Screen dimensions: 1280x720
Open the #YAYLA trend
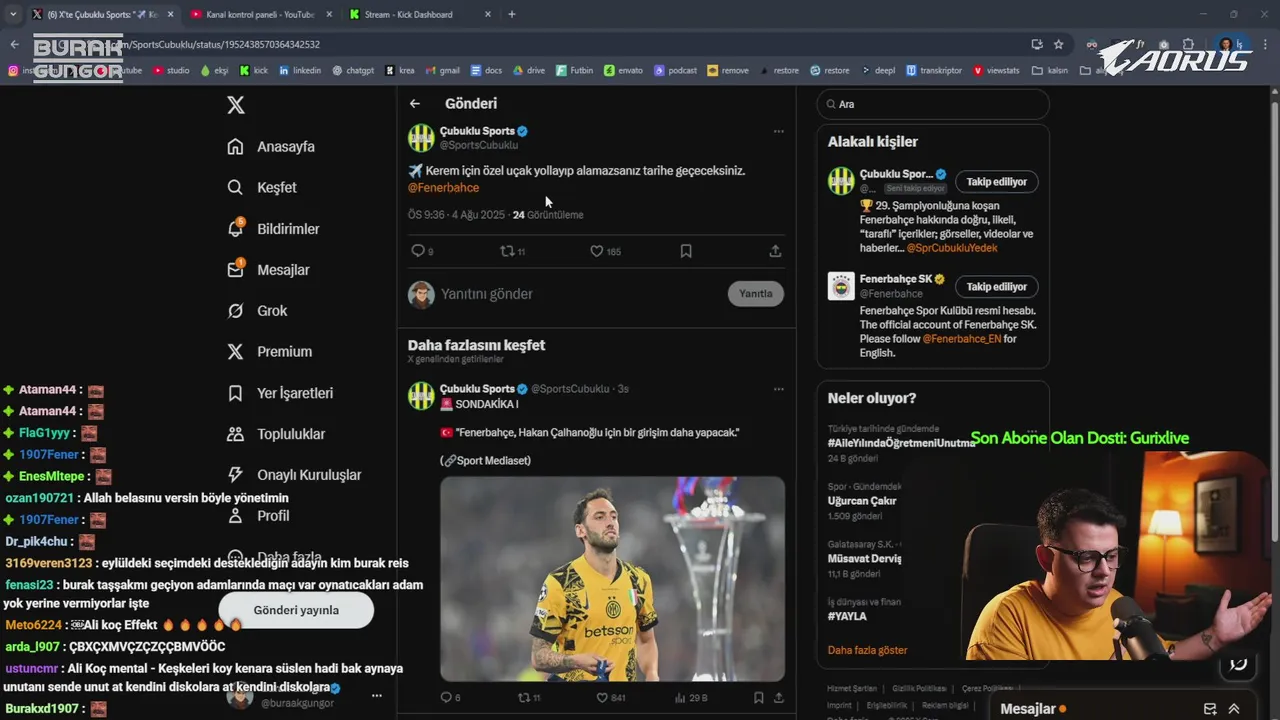coord(847,617)
